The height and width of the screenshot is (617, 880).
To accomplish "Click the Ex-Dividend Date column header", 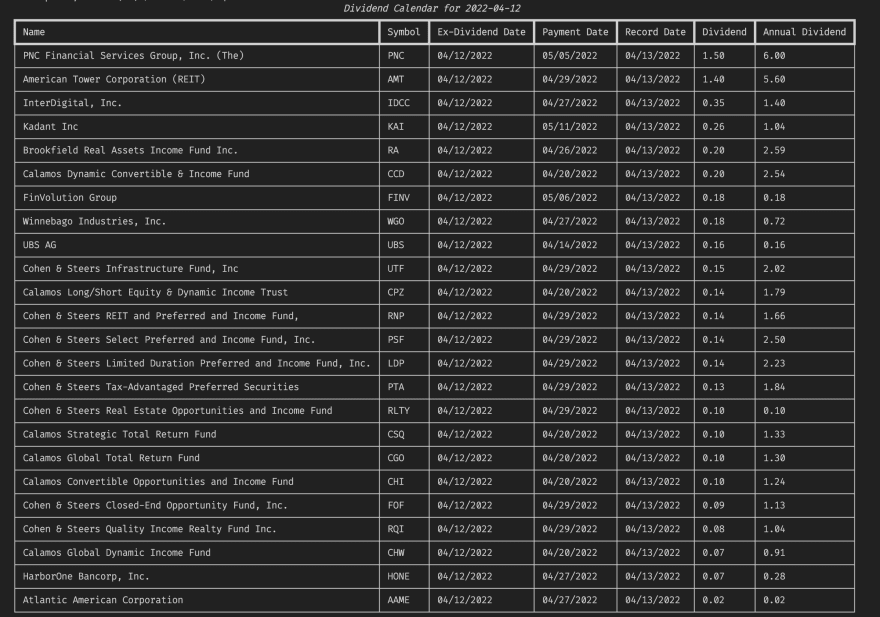I will pyautogui.click(x=482, y=32).
